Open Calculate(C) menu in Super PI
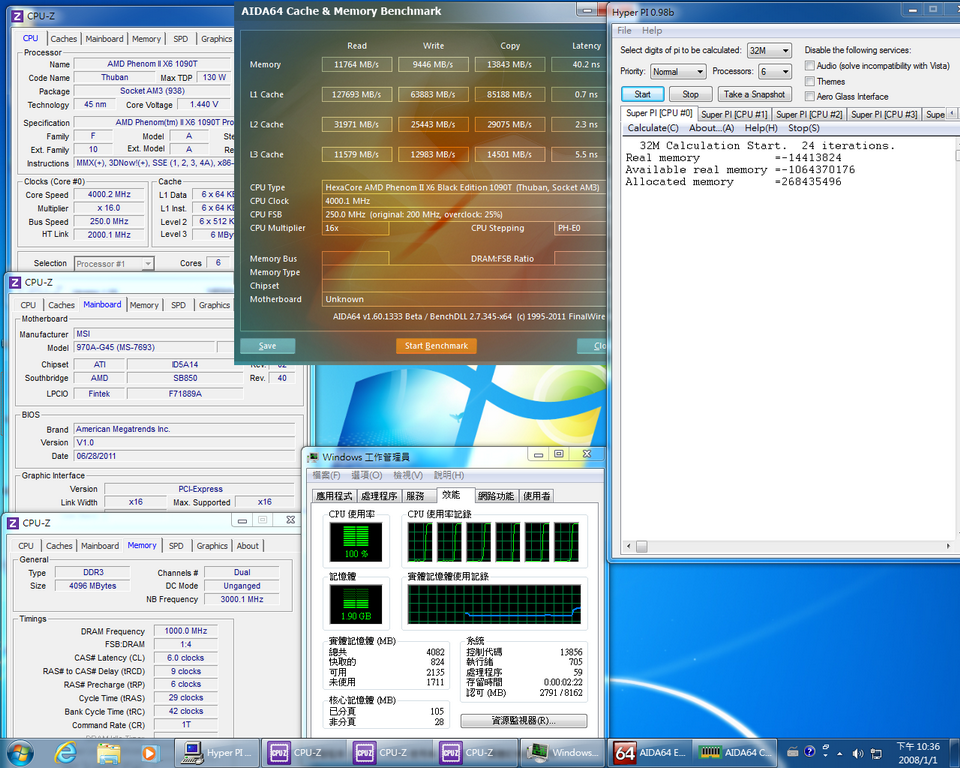Image resolution: width=960 pixels, height=768 pixels. [653, 128]
